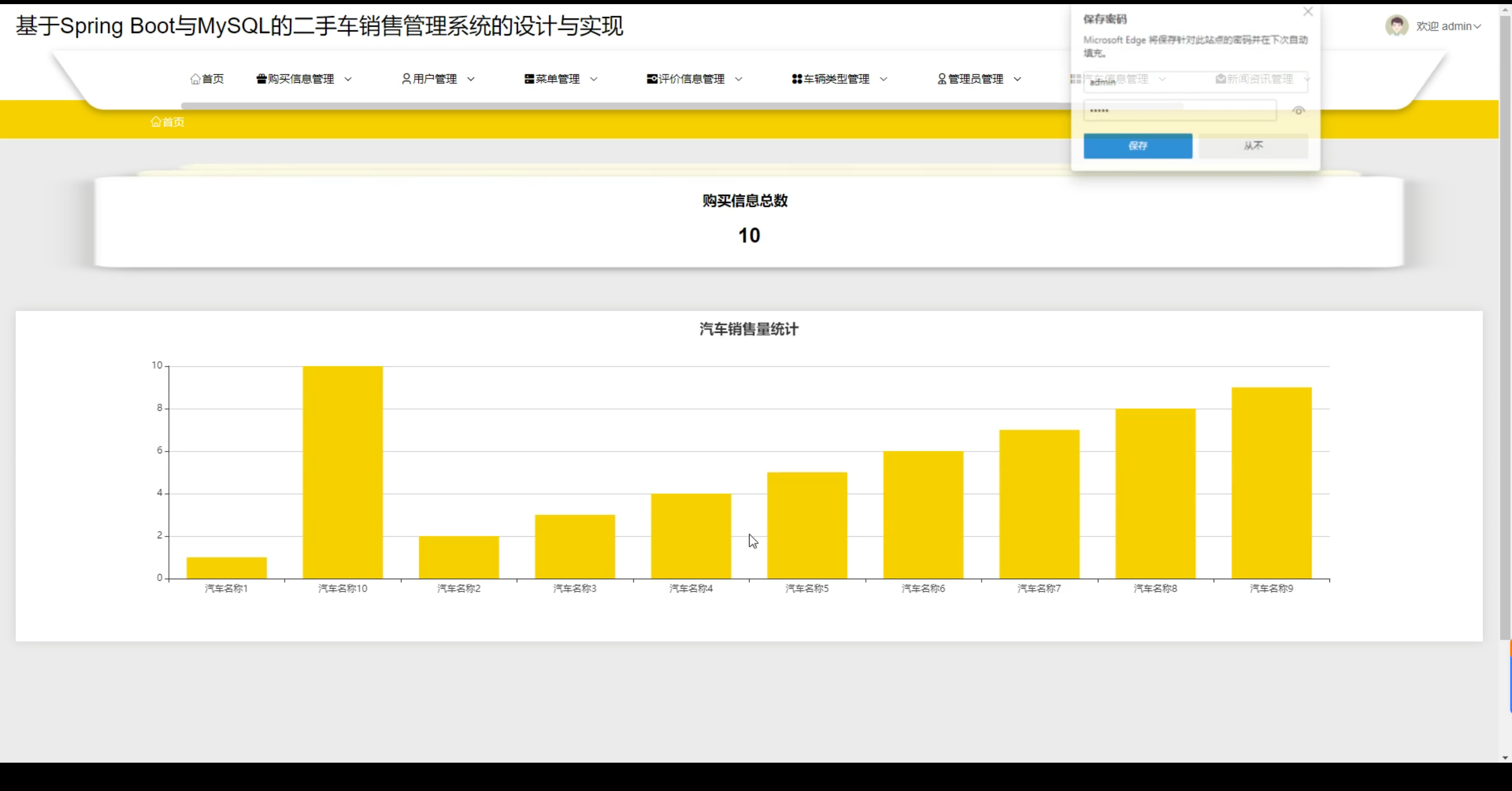Screen dimensions: 1512x791
Task: Click the vehicle type management grid icon
Action: pyautogui.click(x=797, y=79)
